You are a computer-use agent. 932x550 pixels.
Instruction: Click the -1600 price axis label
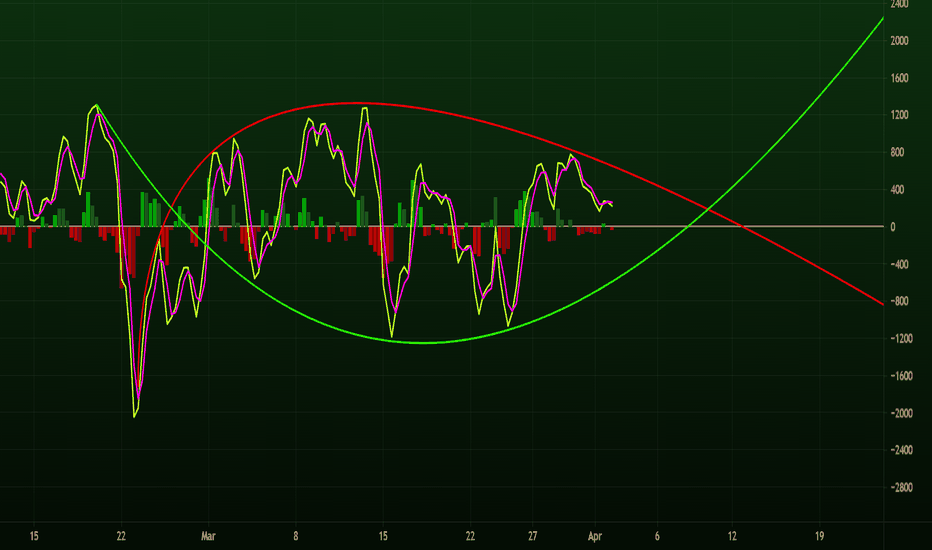pyautogui.click(x=901, y=376)
